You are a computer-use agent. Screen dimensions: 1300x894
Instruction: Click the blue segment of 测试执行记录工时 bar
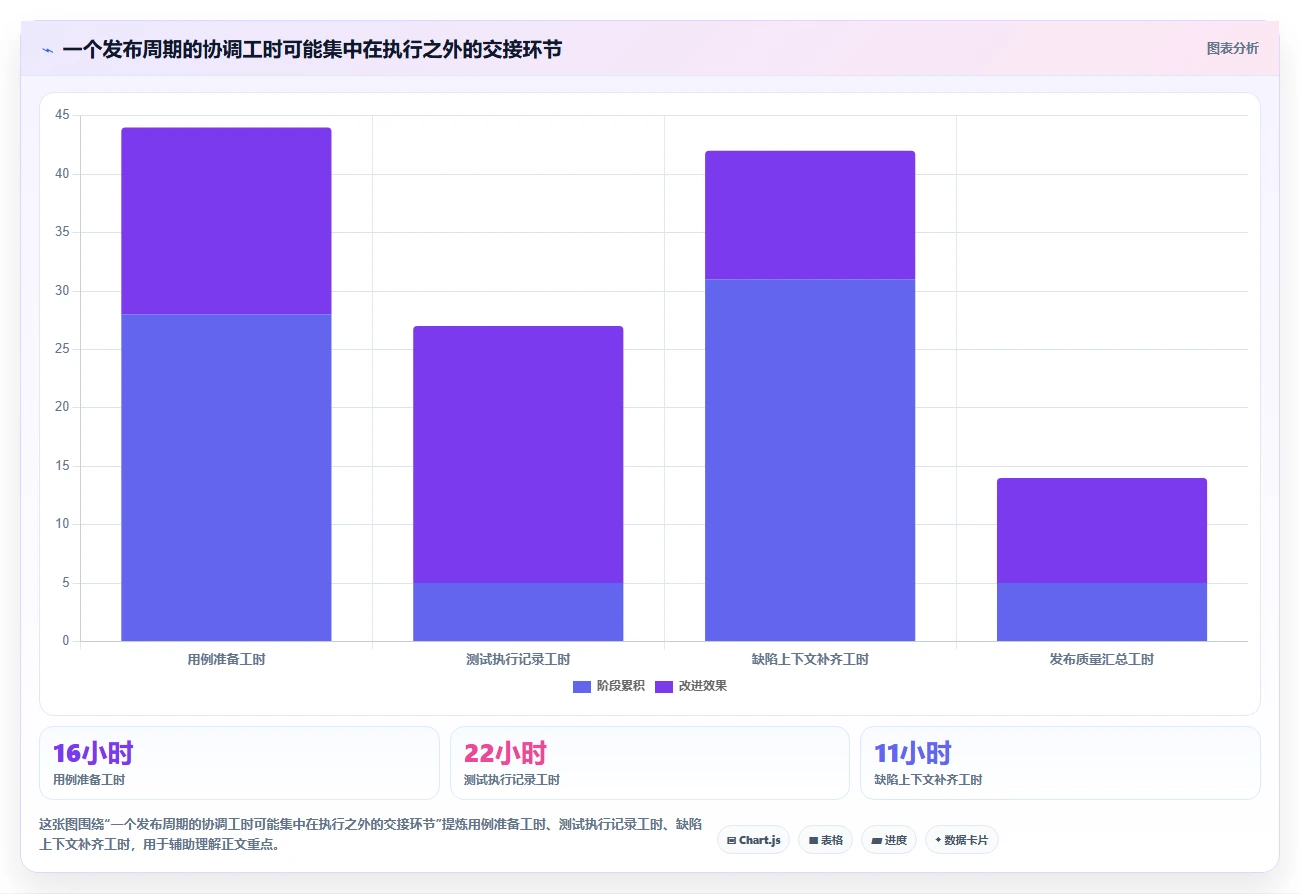[518, 612]
